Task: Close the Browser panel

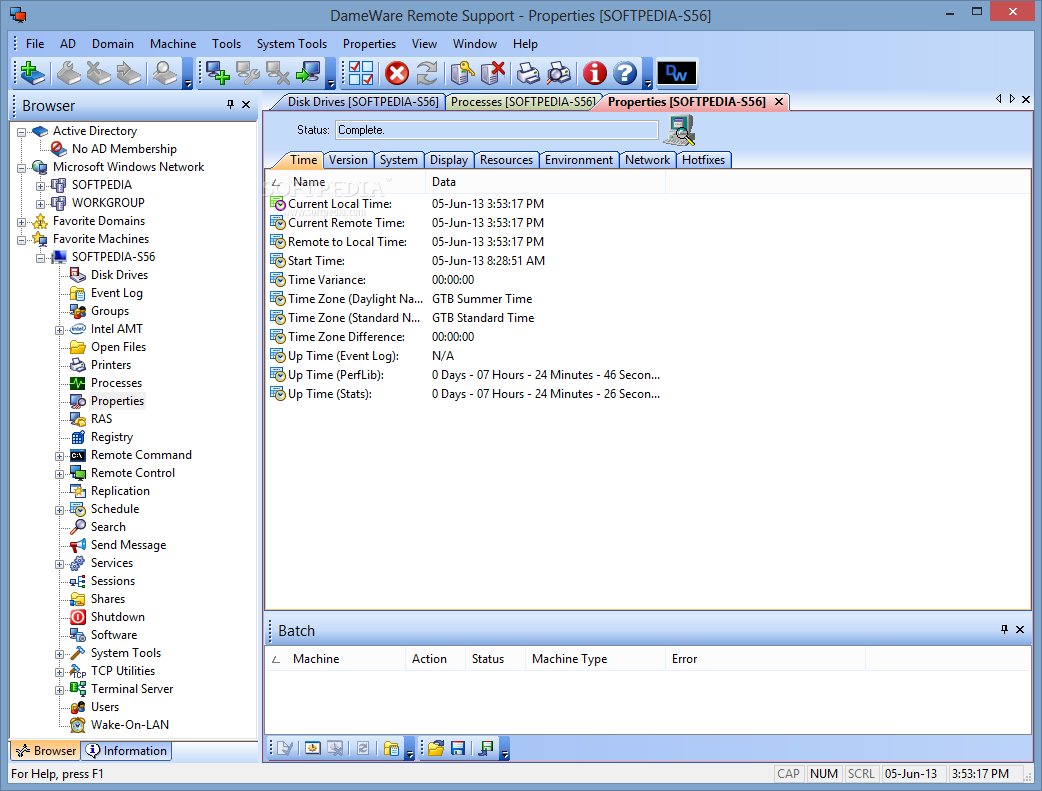Action: (x=246, y=104)
